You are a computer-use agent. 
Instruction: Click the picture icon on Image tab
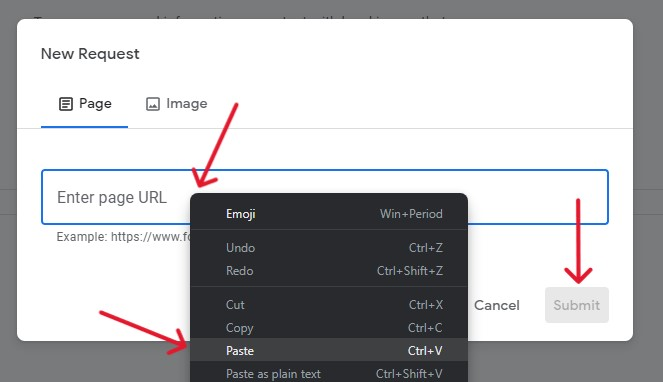tap(153, 104)
